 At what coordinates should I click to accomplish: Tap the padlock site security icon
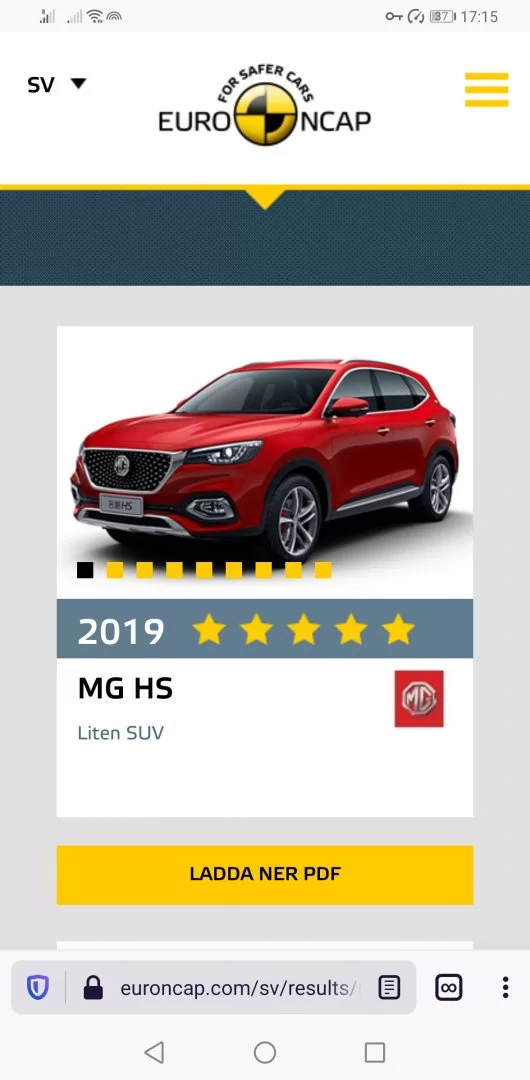(92, 988)
